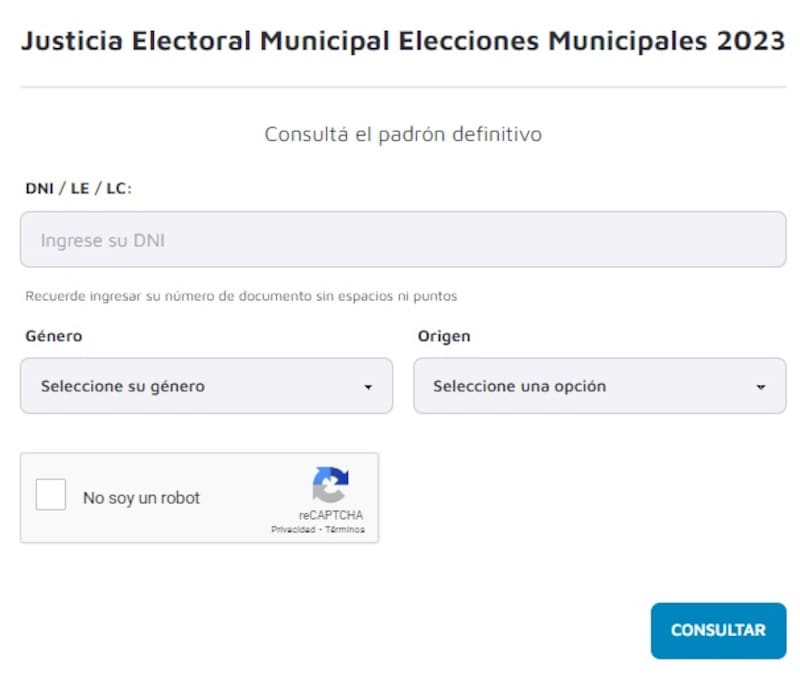Check the "No soy un robot" checkbox
Screen dimensions: 800x687
coord(51,496)
